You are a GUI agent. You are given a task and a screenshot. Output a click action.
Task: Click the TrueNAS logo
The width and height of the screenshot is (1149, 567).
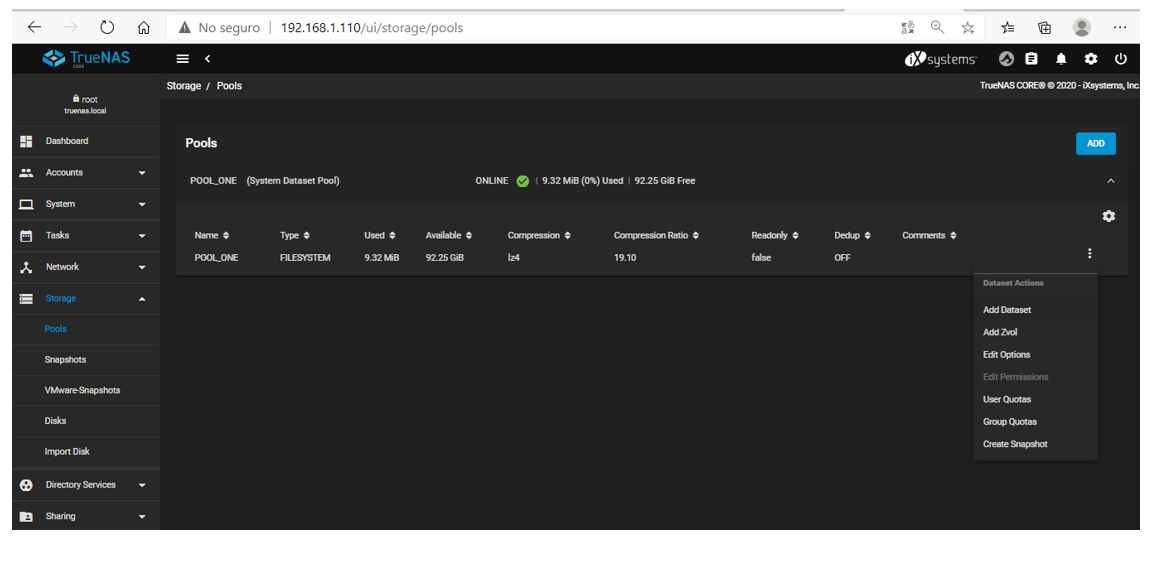tap(86, 58)
